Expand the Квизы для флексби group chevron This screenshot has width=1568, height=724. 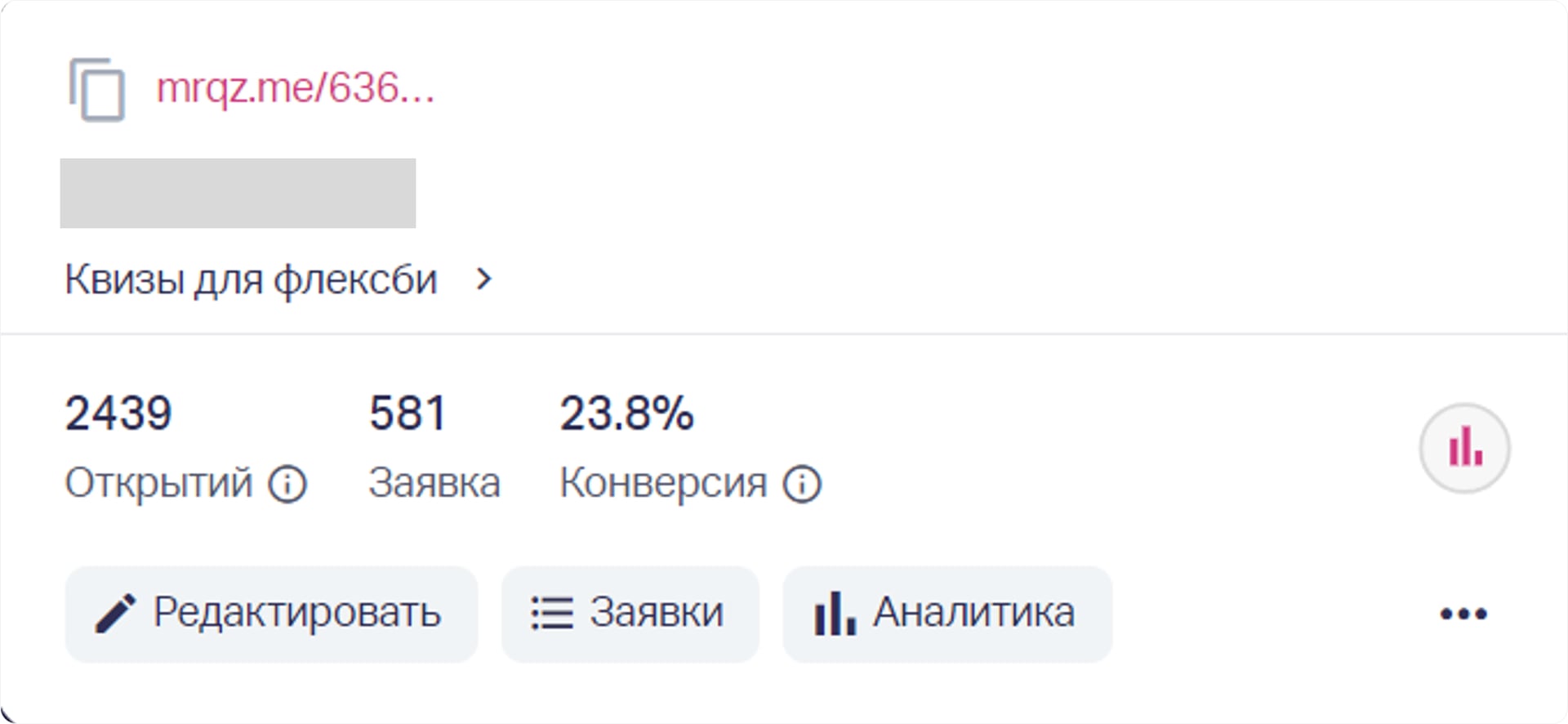point(483,279)
